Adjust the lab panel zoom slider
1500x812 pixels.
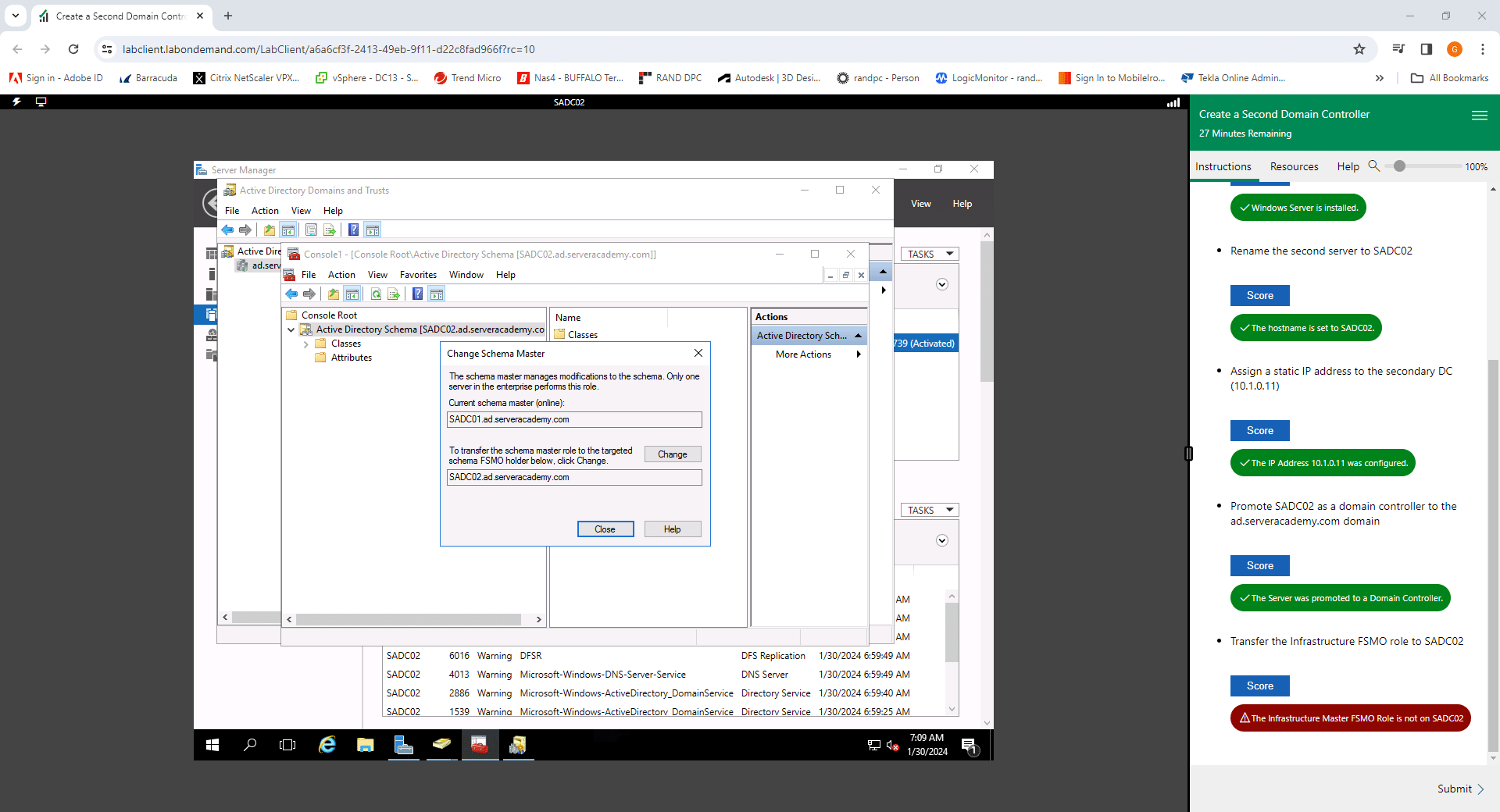1399,166
